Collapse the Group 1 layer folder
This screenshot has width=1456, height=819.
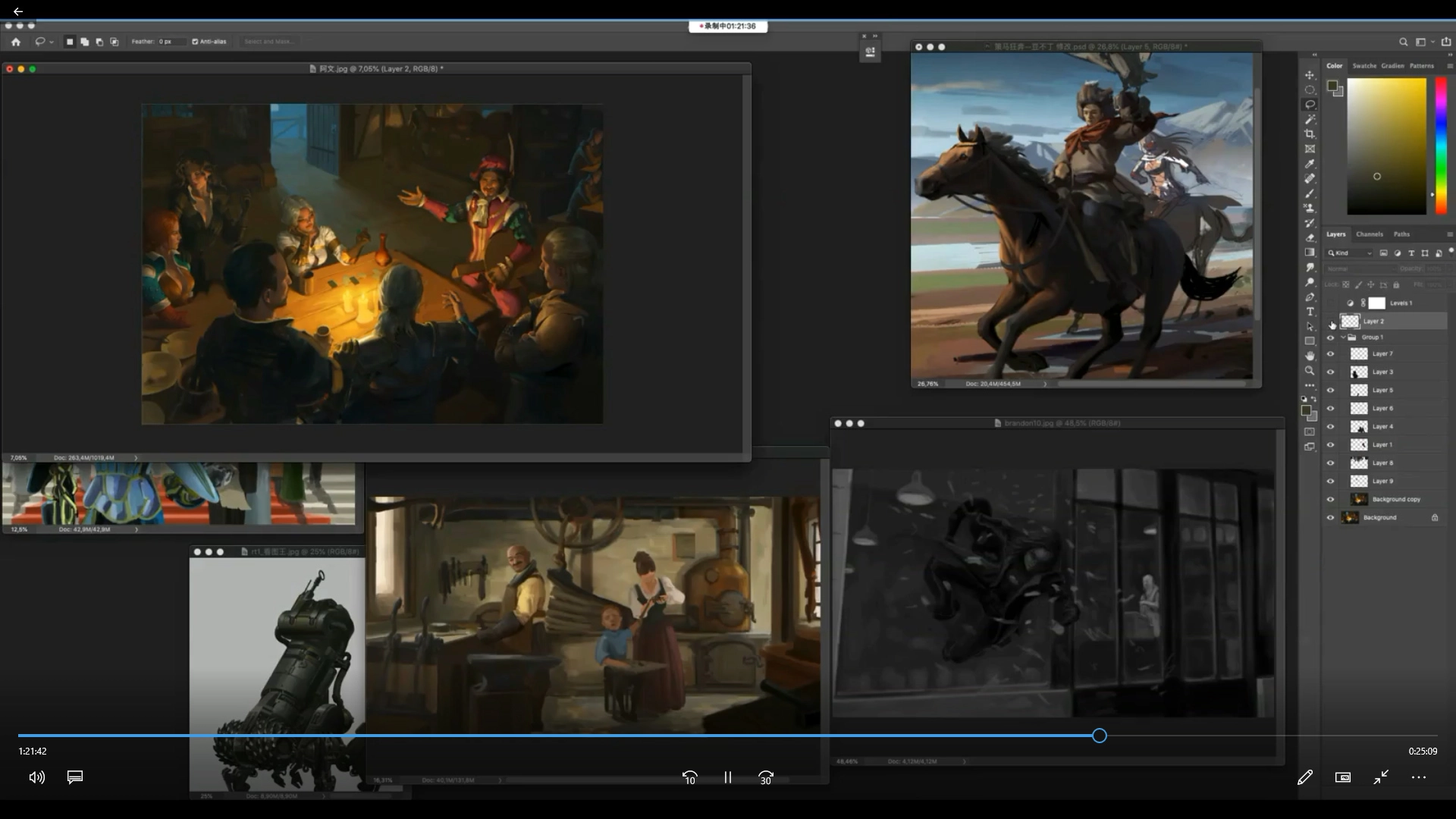(x=1343, y=337)
